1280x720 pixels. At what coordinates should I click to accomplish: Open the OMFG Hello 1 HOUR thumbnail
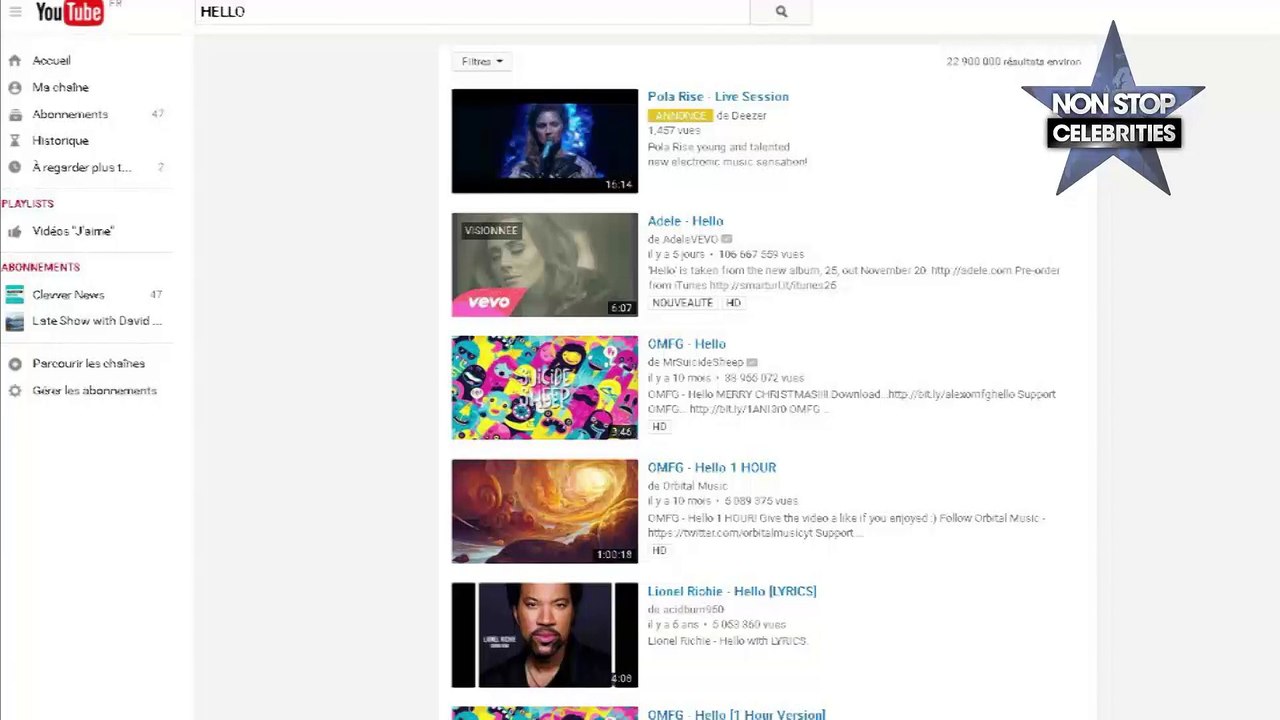click(544, 512)
